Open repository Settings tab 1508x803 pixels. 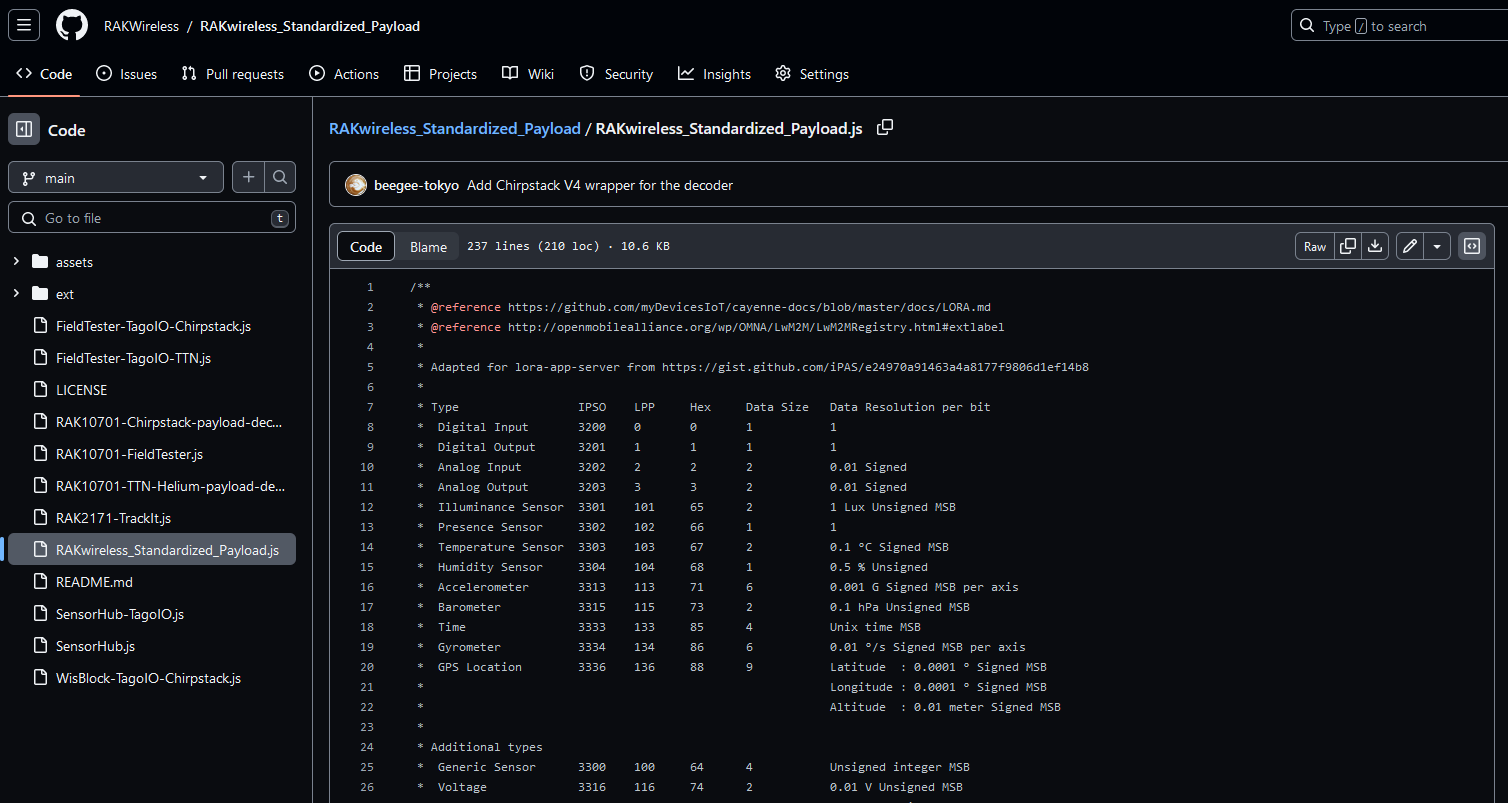click(812, 74)
